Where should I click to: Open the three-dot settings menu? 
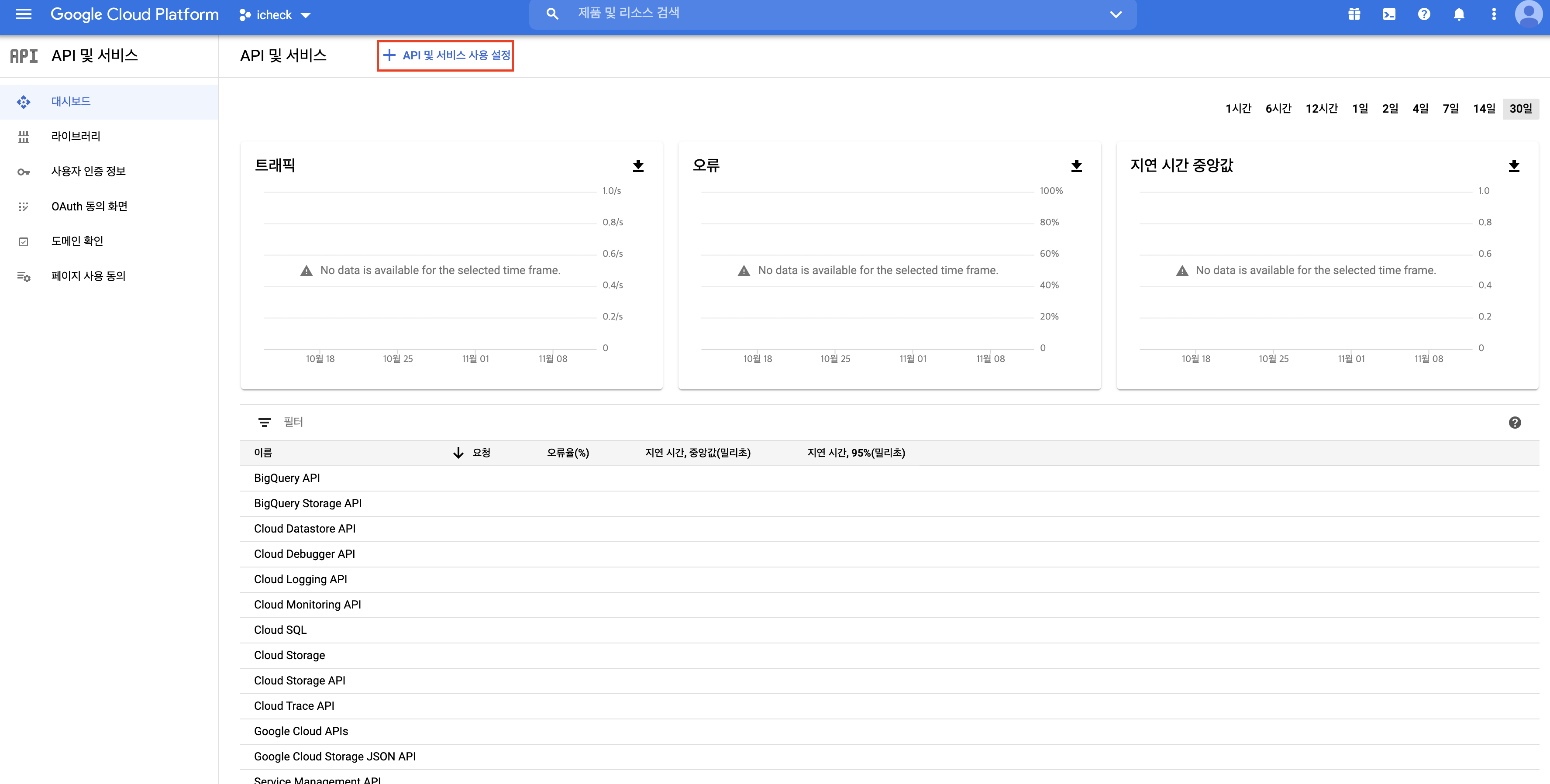tap(1493, 14)
